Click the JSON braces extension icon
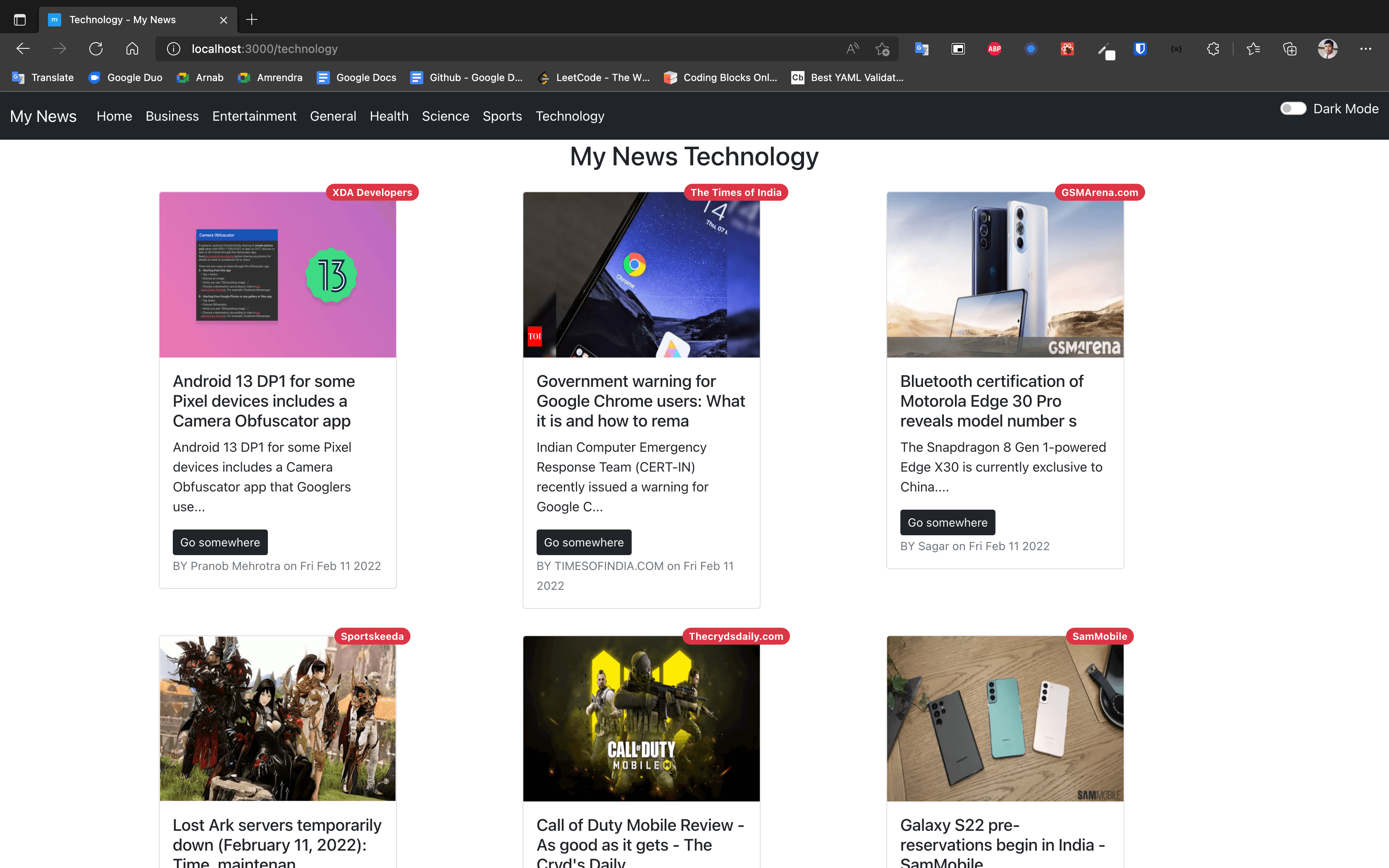The image size is (1389, 868). (x=1176, y=49)
